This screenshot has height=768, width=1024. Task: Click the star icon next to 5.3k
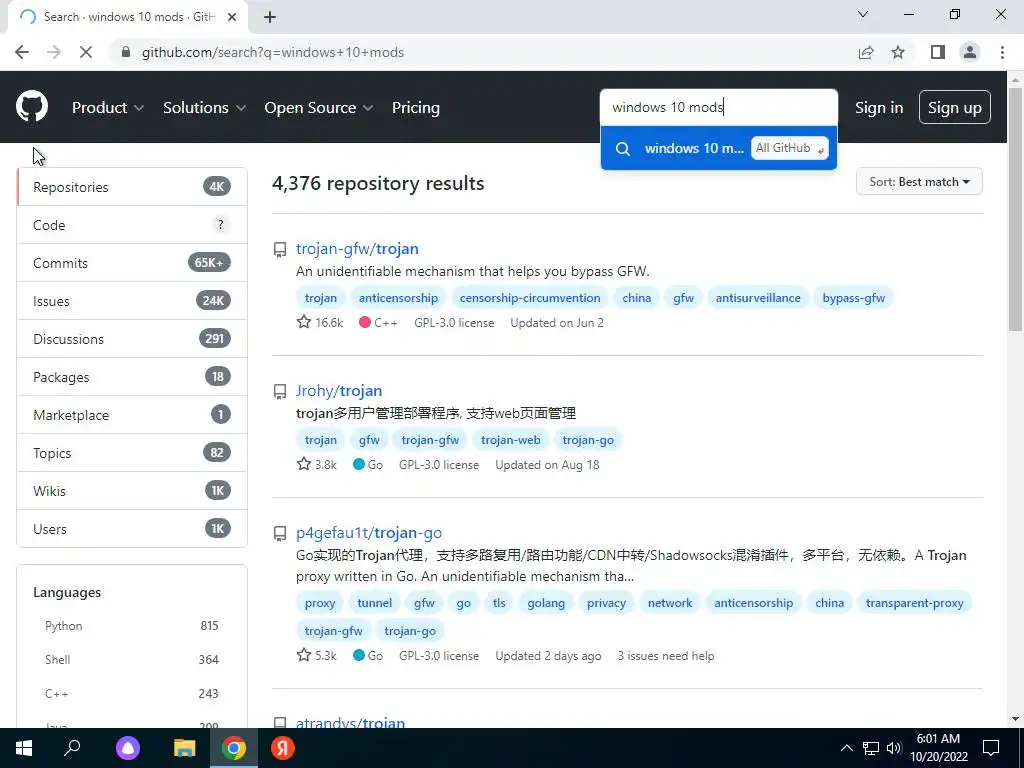(x=304, y=655)
